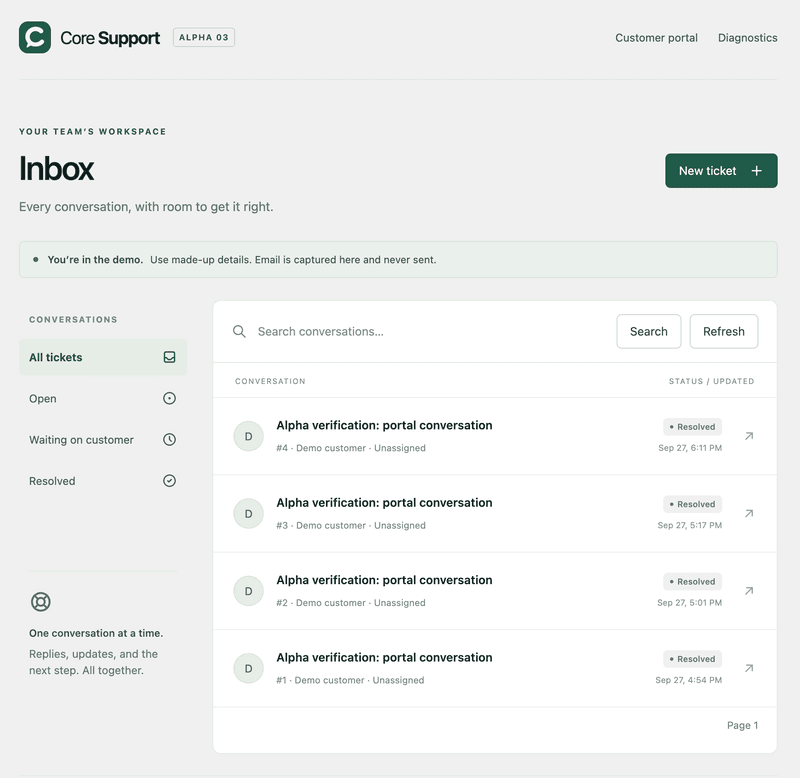This screenshot has height=778, width=800.
Task: Open ticket #4 conversation title
Action: [384, 425]
